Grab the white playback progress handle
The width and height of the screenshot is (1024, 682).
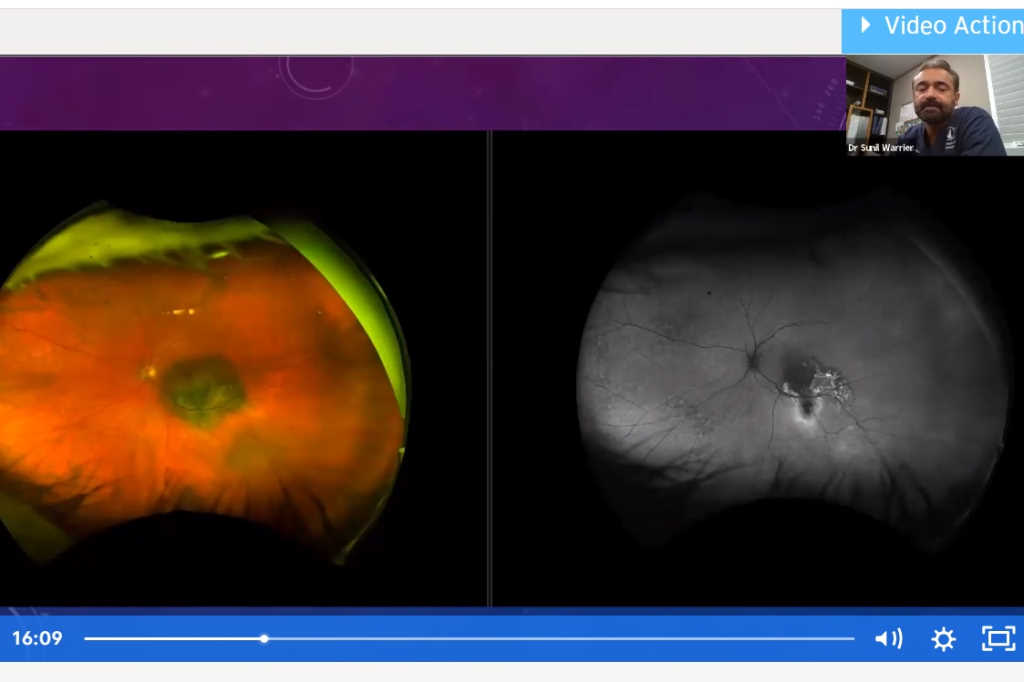pyautogui.click(x=264, y=638)
